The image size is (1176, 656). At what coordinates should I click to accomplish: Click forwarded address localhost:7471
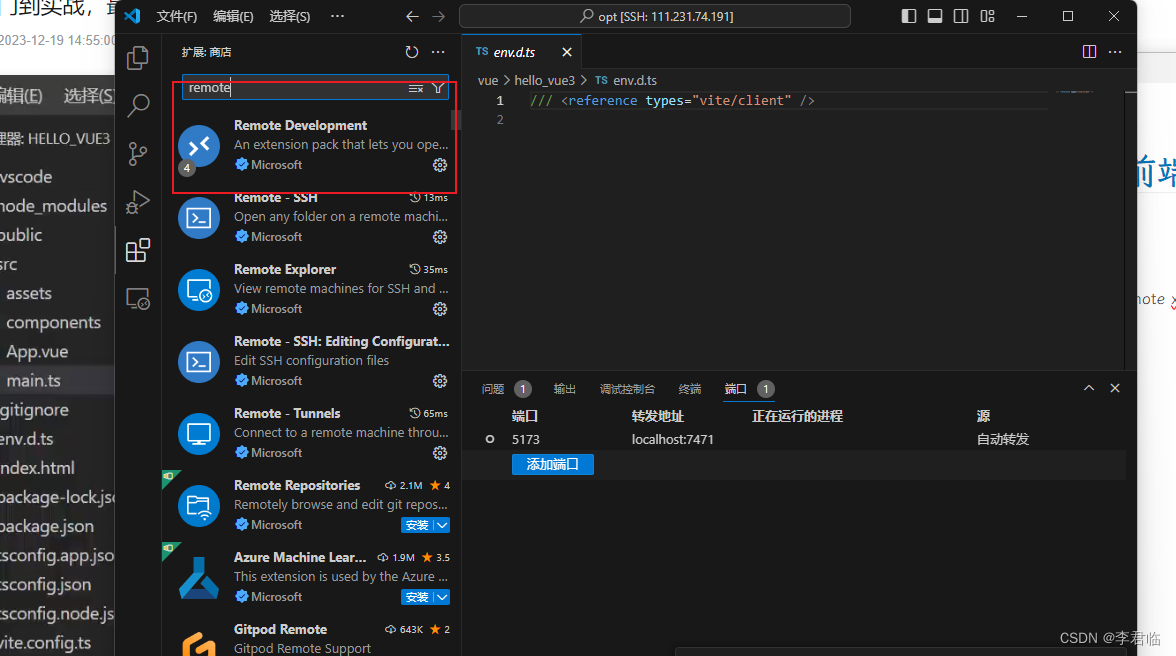pyautogui.click(x=673, y=439)
